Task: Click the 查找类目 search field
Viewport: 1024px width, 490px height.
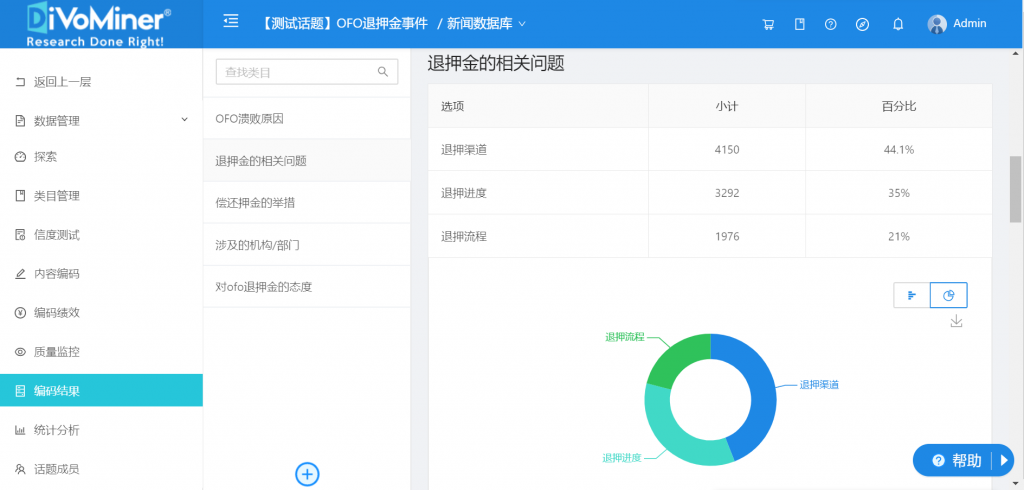Action: (x=307, y=72)
